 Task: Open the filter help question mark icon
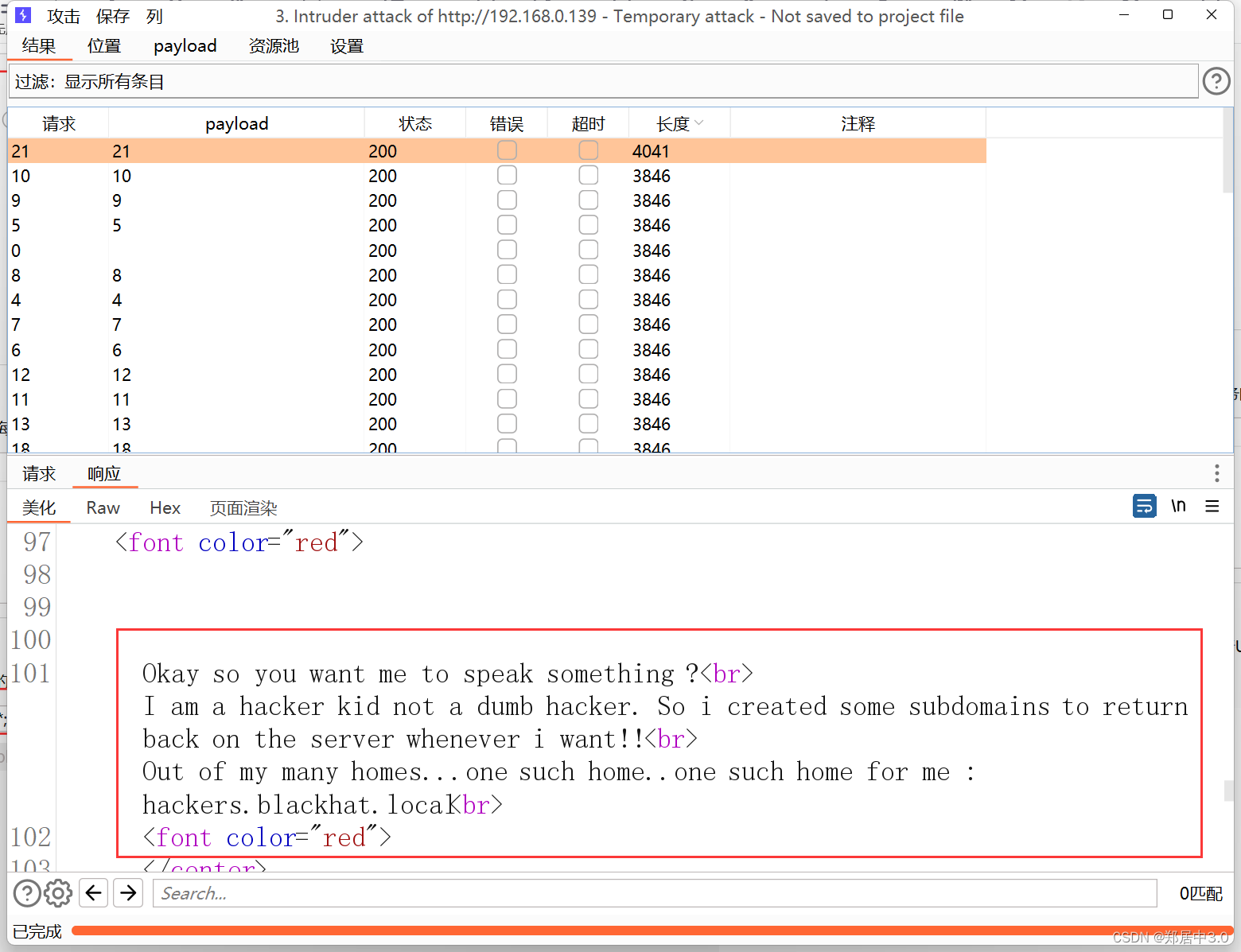[1216, 81]
